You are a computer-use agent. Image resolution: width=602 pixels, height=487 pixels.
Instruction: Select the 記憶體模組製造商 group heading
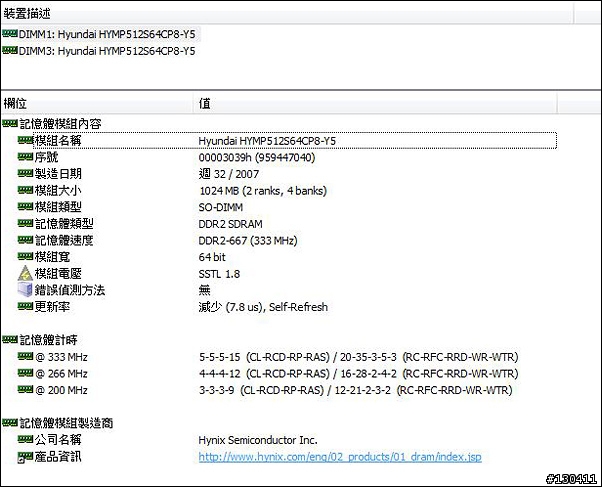pyautogui.click(x=66, y=423)
